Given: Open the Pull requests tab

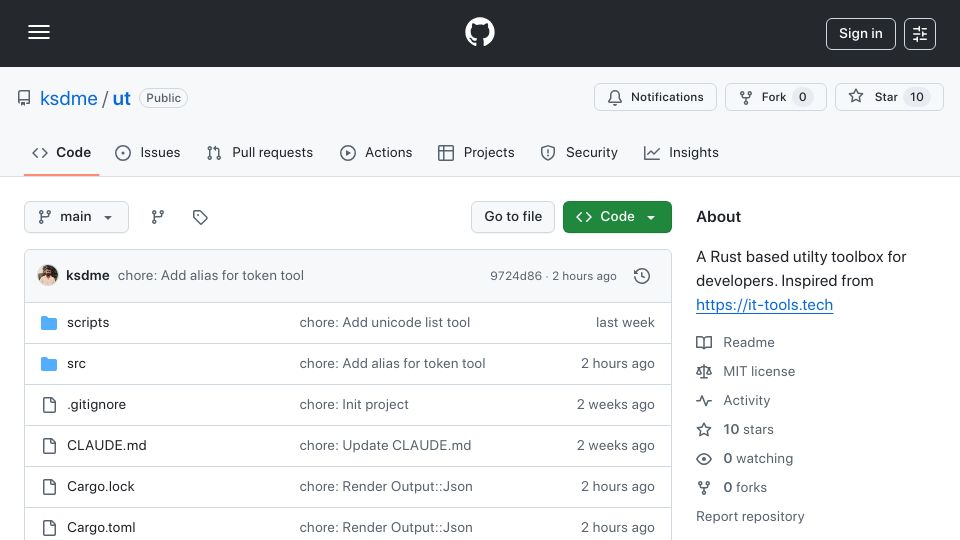Looking at the screenshot, I should coord(260,152).
